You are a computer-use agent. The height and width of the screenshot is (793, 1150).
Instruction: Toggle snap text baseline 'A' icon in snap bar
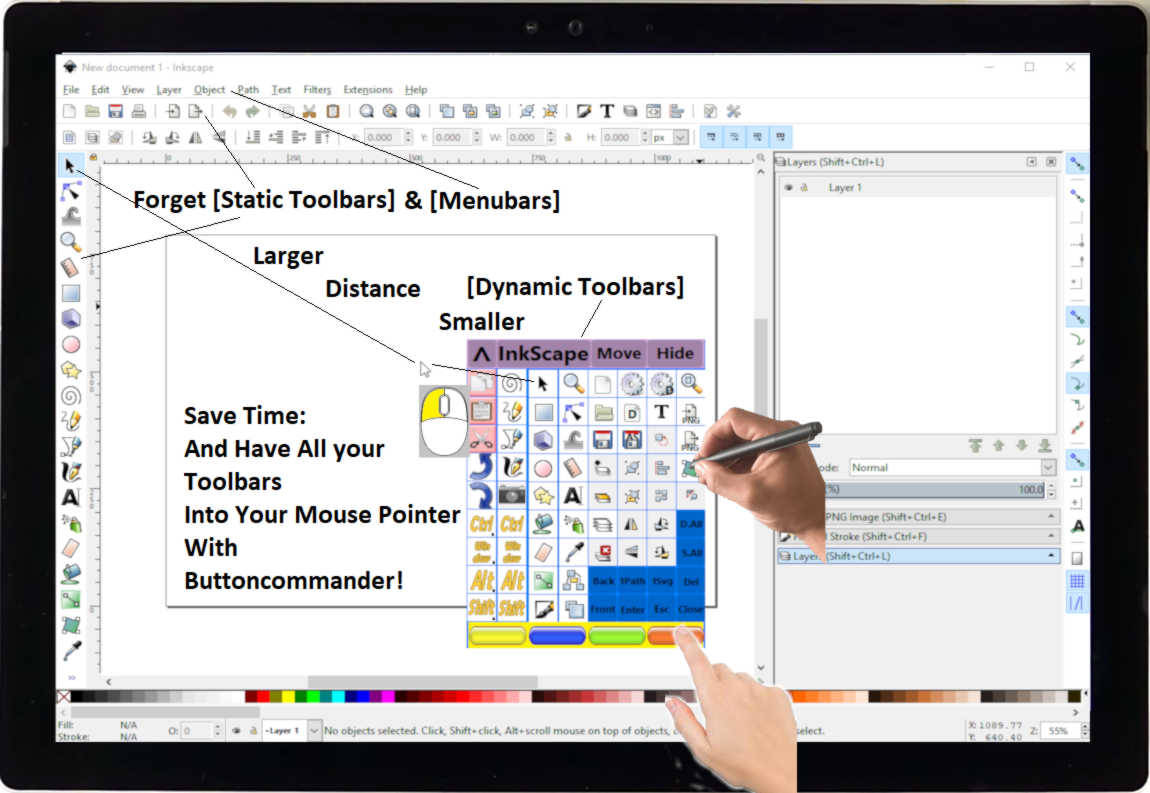click(x=1077, y=526)
